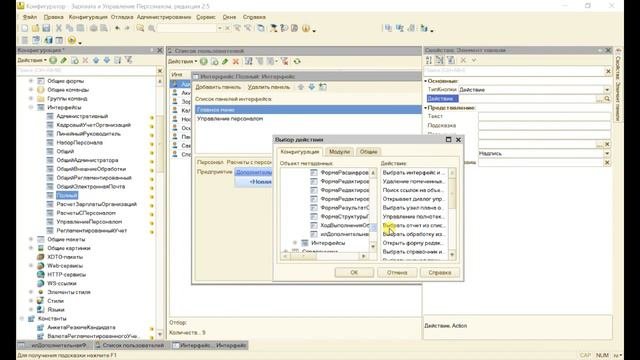Screen dimensions: 640x360
Task: Click the green Add icon in Configuration panel
Action: click(53, 60)
